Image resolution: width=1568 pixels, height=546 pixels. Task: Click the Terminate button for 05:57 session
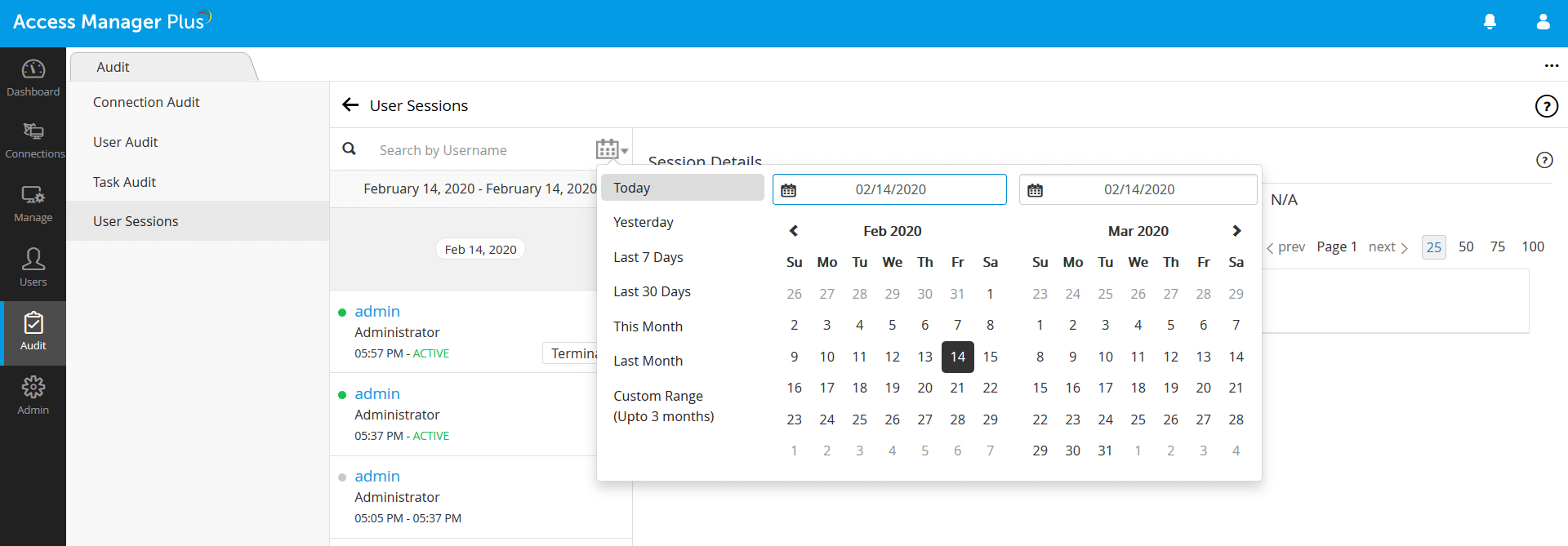pyautogui.click(x=570, y=353)
